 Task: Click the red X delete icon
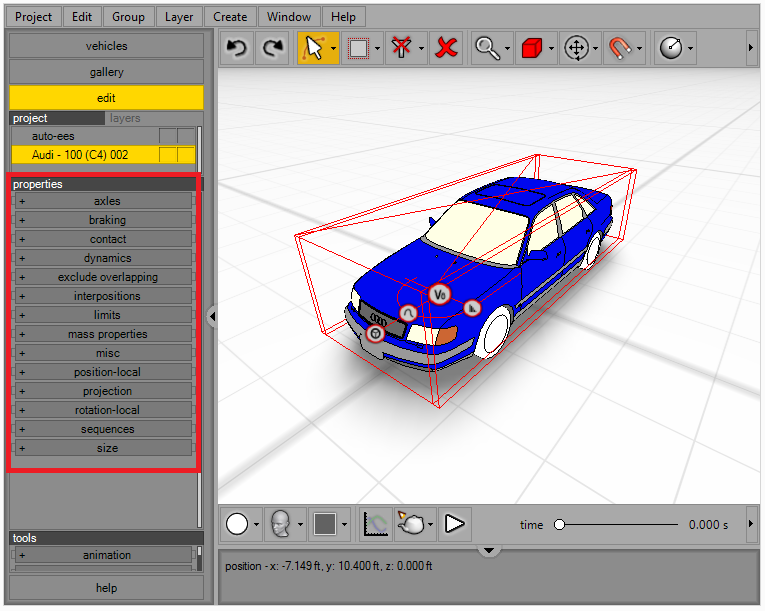tap(446, 48)
